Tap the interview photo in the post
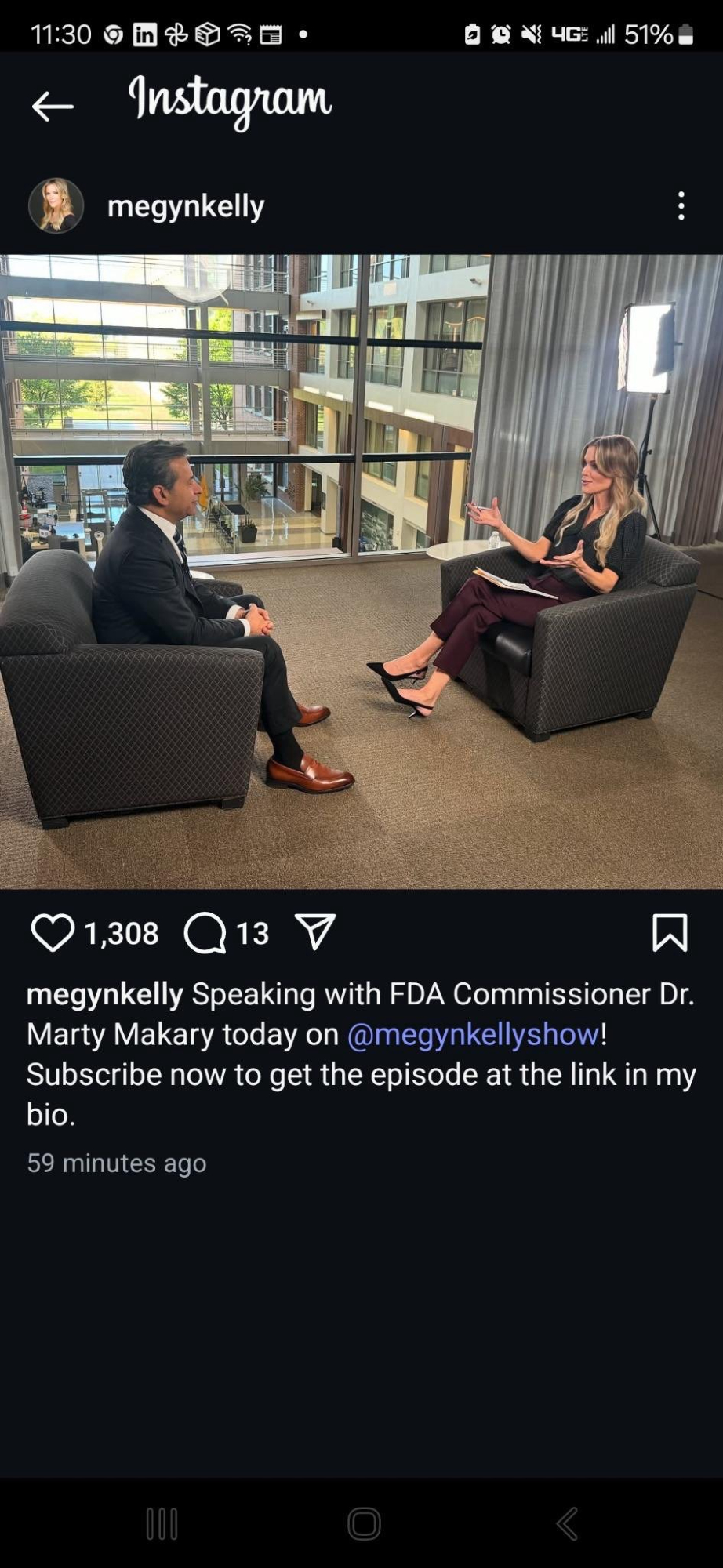 click(x=361, y=572)
